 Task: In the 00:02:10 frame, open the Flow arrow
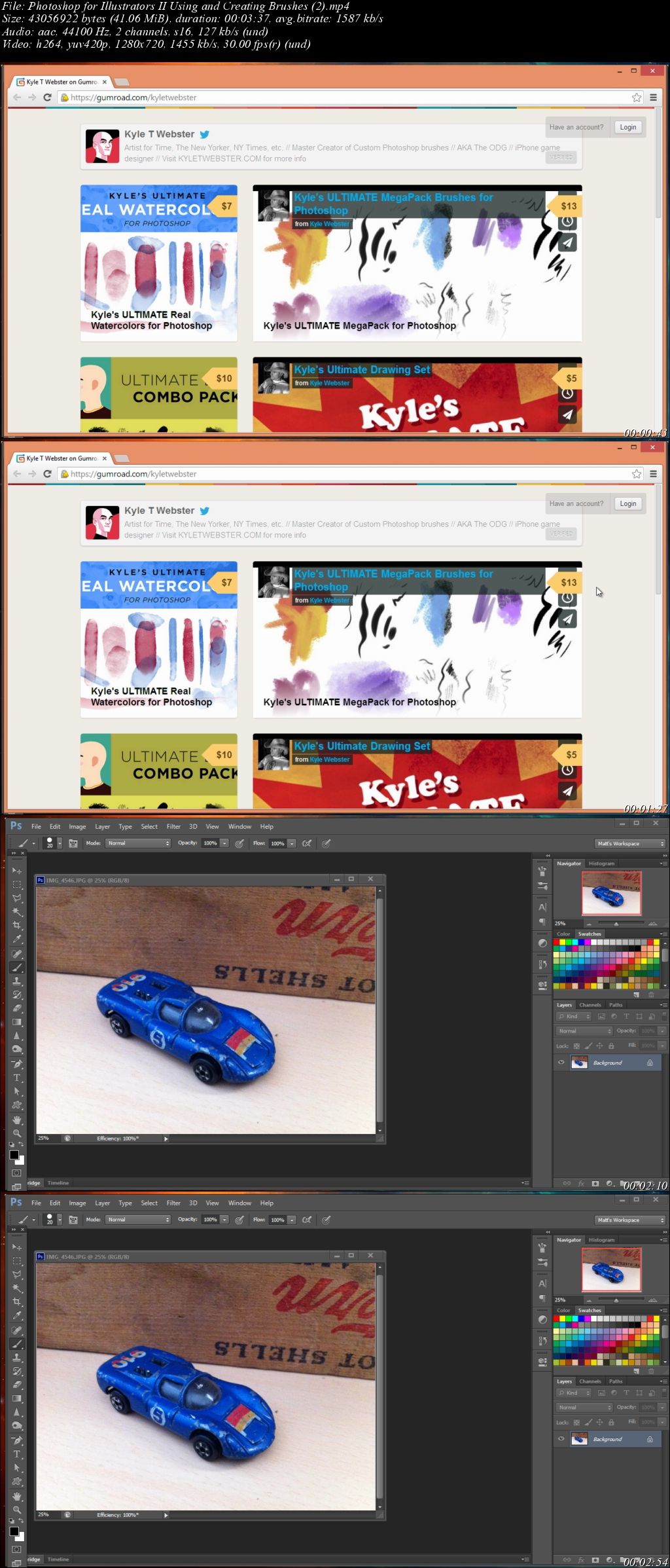[292, 843]
